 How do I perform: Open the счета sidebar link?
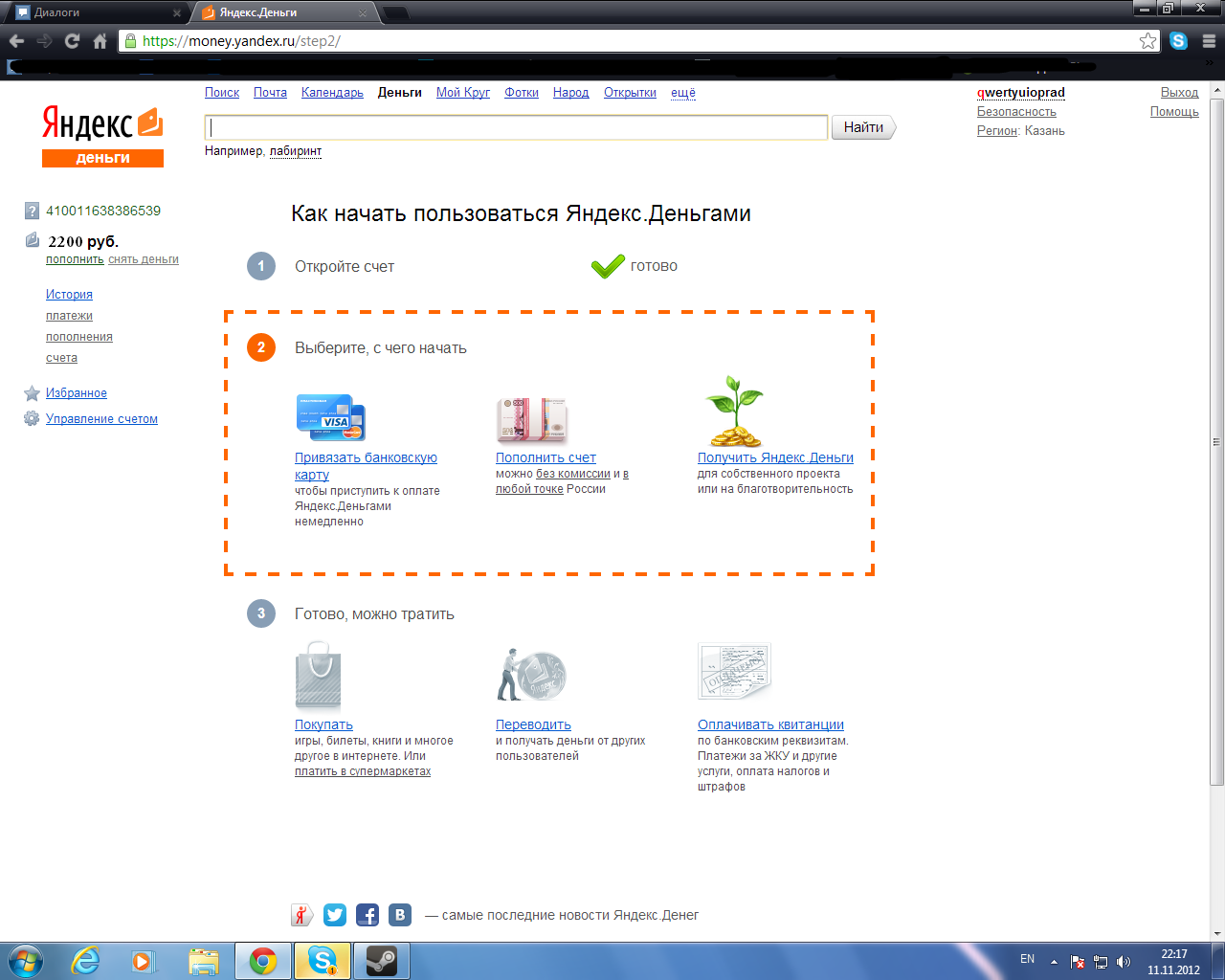(61, 358)
